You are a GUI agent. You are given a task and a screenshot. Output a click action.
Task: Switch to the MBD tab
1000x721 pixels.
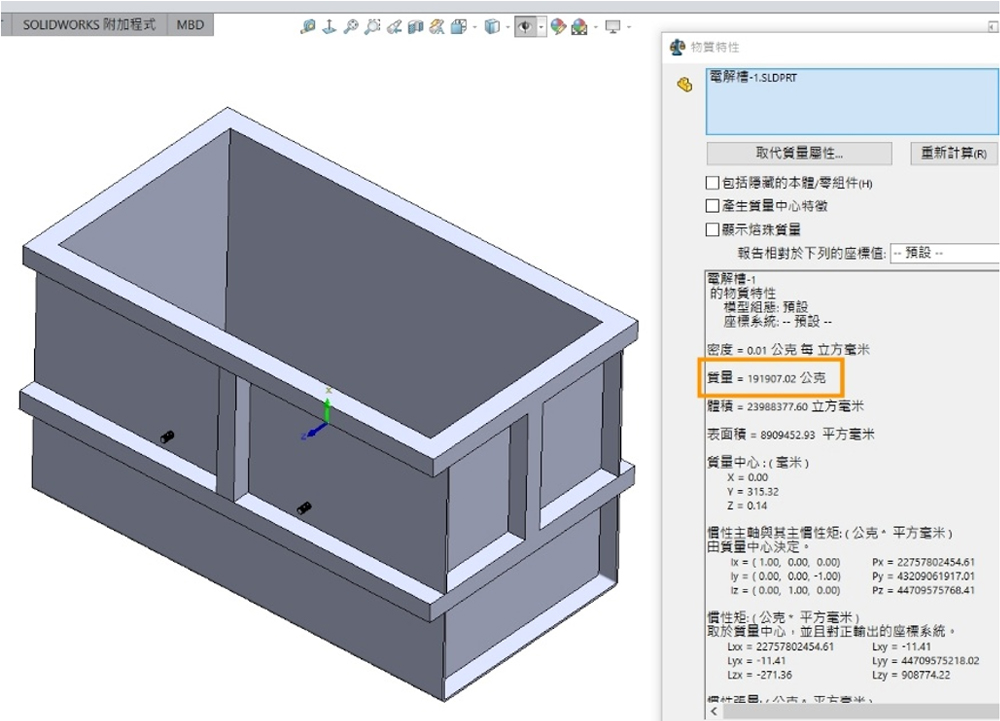pyautogui.click(x=189, y=24)
